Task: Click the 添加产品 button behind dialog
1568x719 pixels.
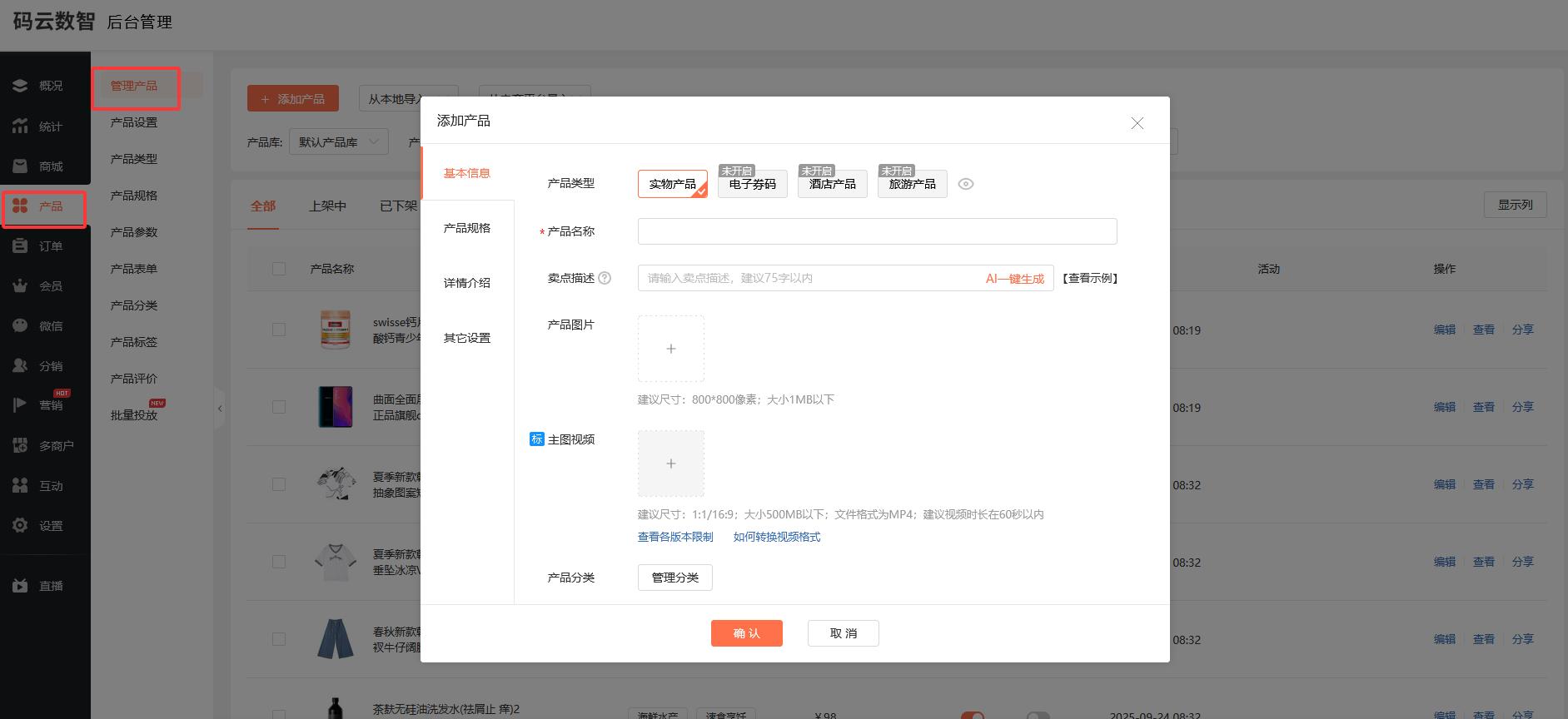Action: pyautogui.click(x=293, y=98)
